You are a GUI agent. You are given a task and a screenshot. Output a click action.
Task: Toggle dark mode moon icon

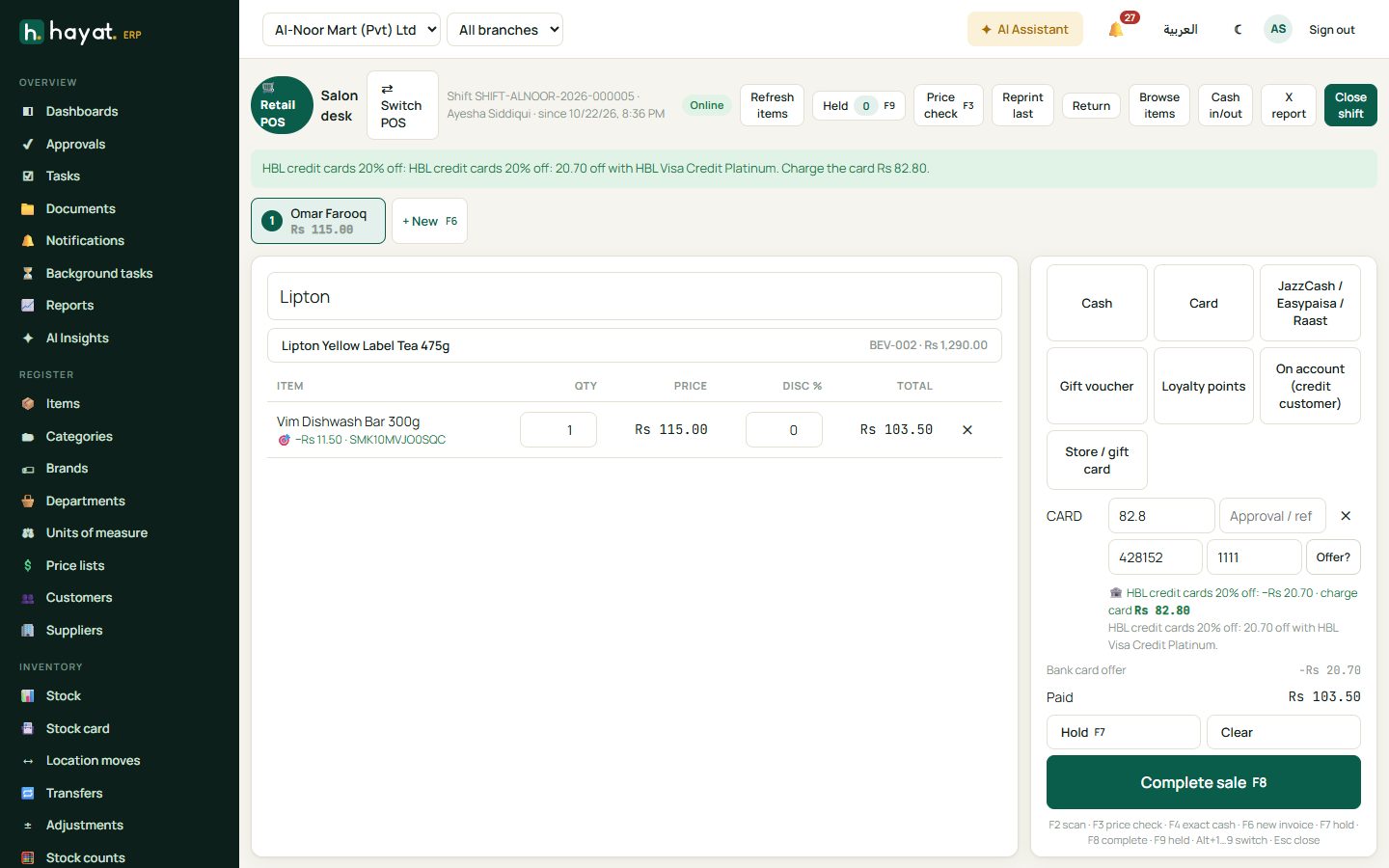coord(1239,30)
